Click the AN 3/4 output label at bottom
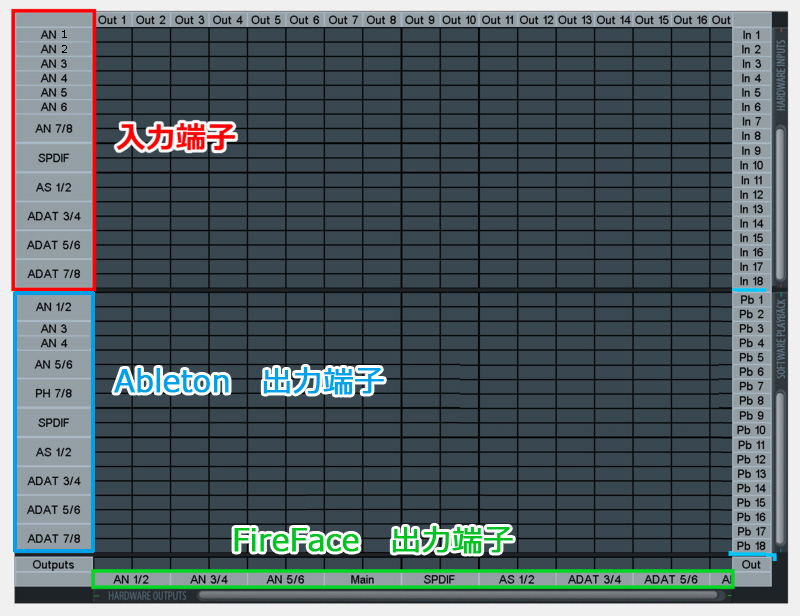This screenshot has height=616, width=800. (x=209, y=579)
